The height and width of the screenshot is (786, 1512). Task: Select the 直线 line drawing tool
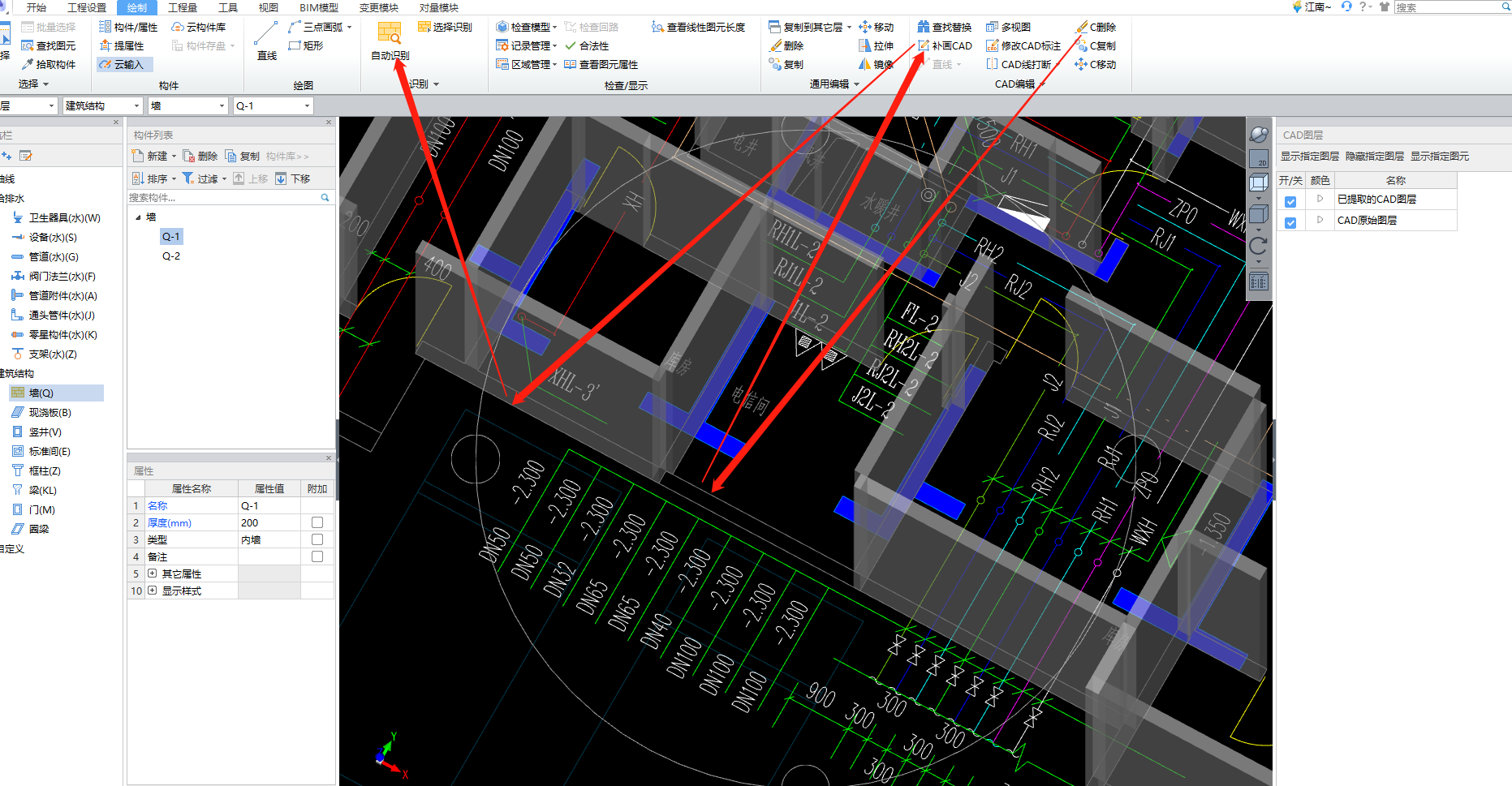point(267,41)
